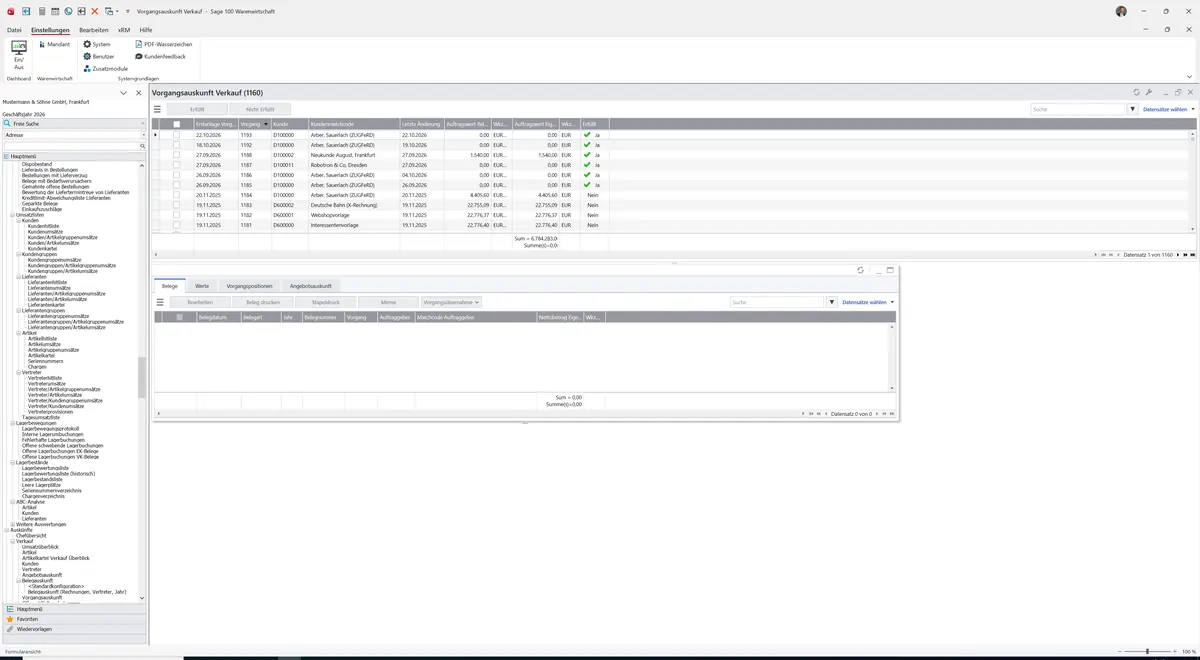This screenshot has width=1200, height=660.
Task: Click filter funnel icon beside upper Suche field
Action: click(1133, 109)
